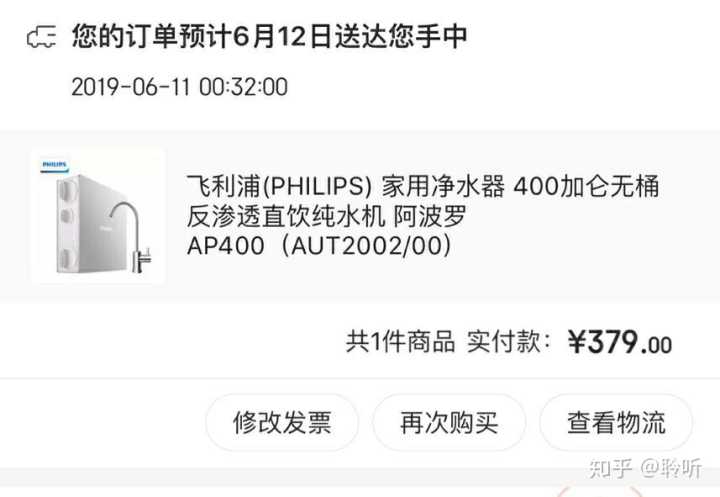Tap the 再次购买 button
The image size is (720, 497).
[449, 423]
